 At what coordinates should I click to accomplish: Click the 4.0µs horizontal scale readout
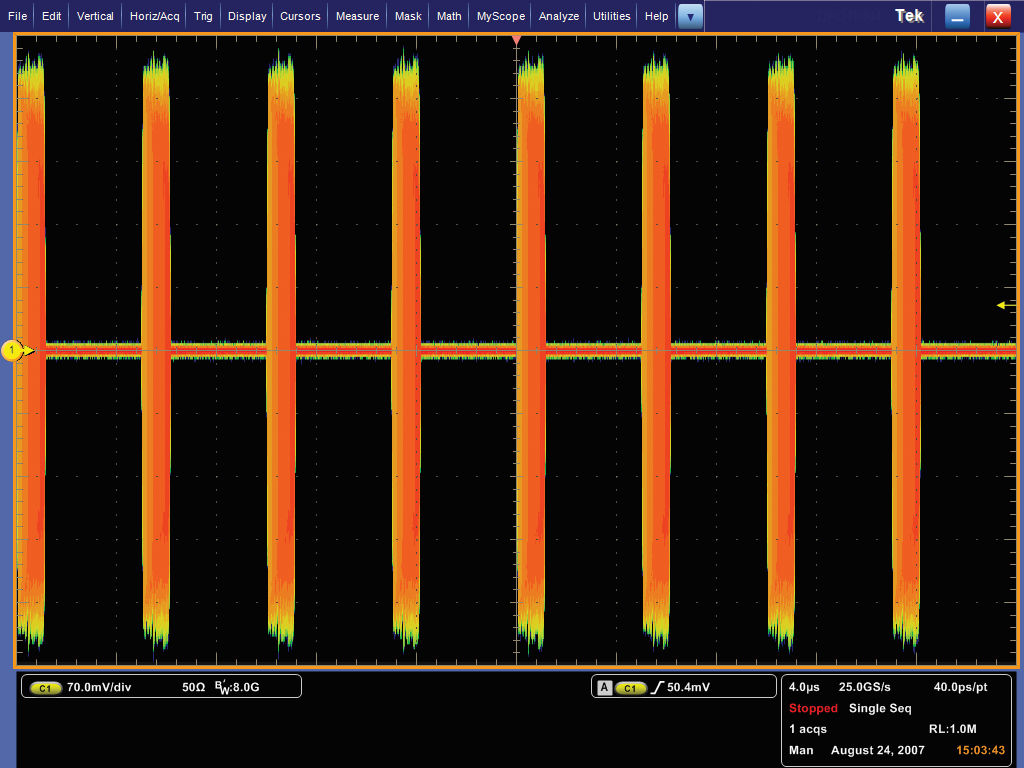click(804, 688)
